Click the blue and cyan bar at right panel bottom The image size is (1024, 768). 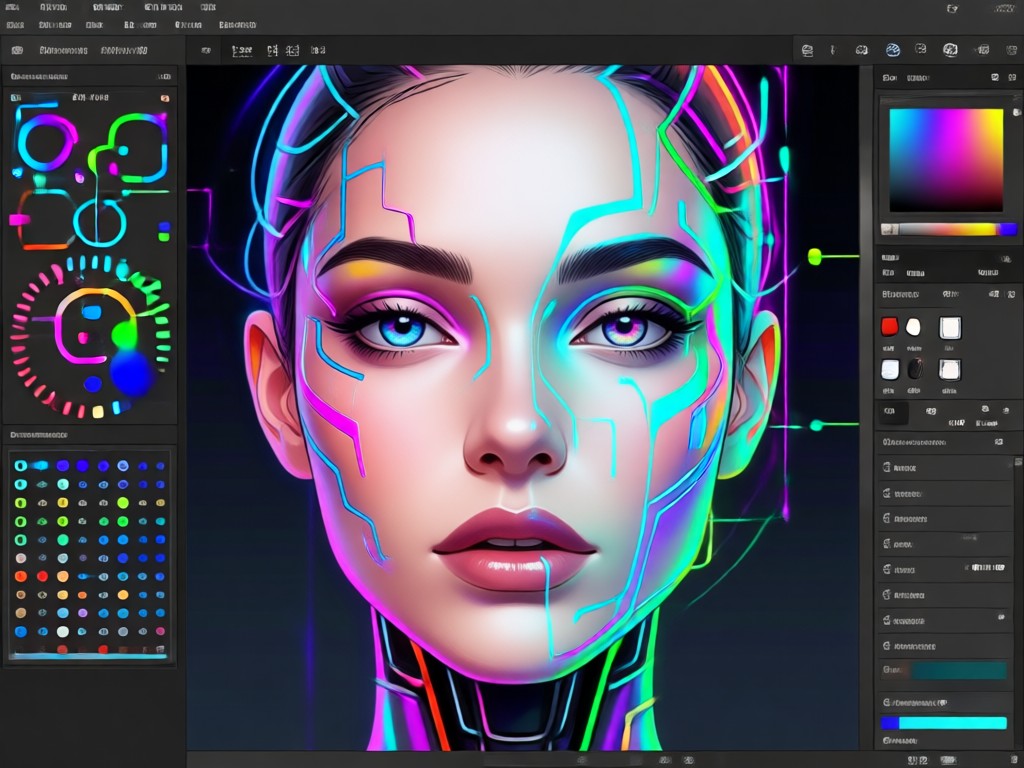[x=944, y=723]
